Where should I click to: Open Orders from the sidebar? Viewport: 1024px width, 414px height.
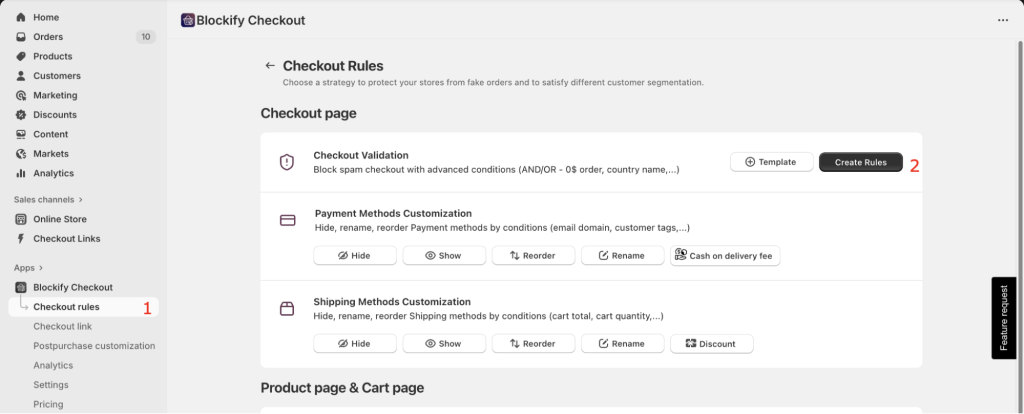[47, 37]
